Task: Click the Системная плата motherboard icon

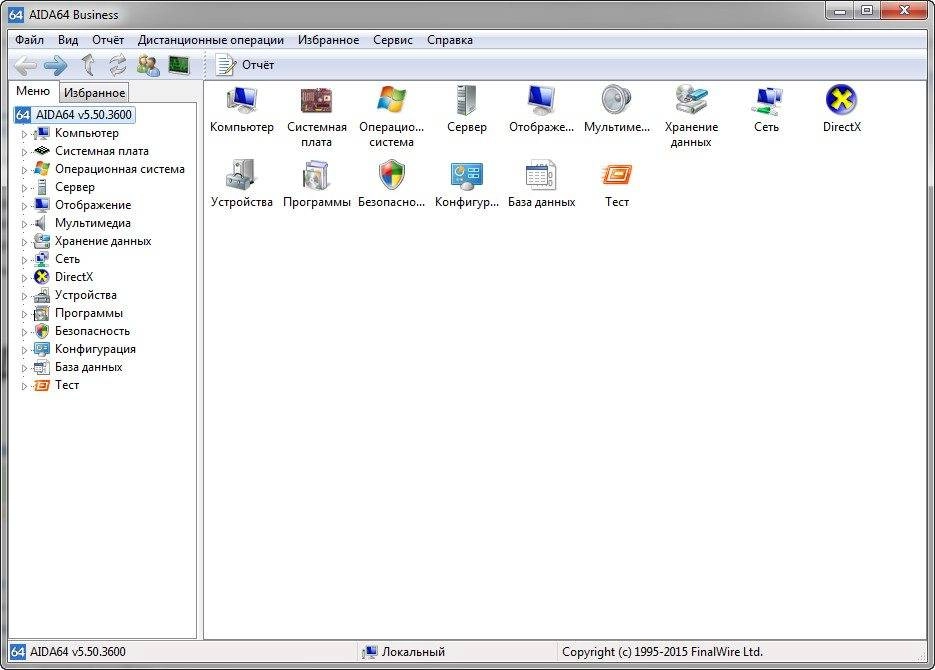Action: click(317, 100)
